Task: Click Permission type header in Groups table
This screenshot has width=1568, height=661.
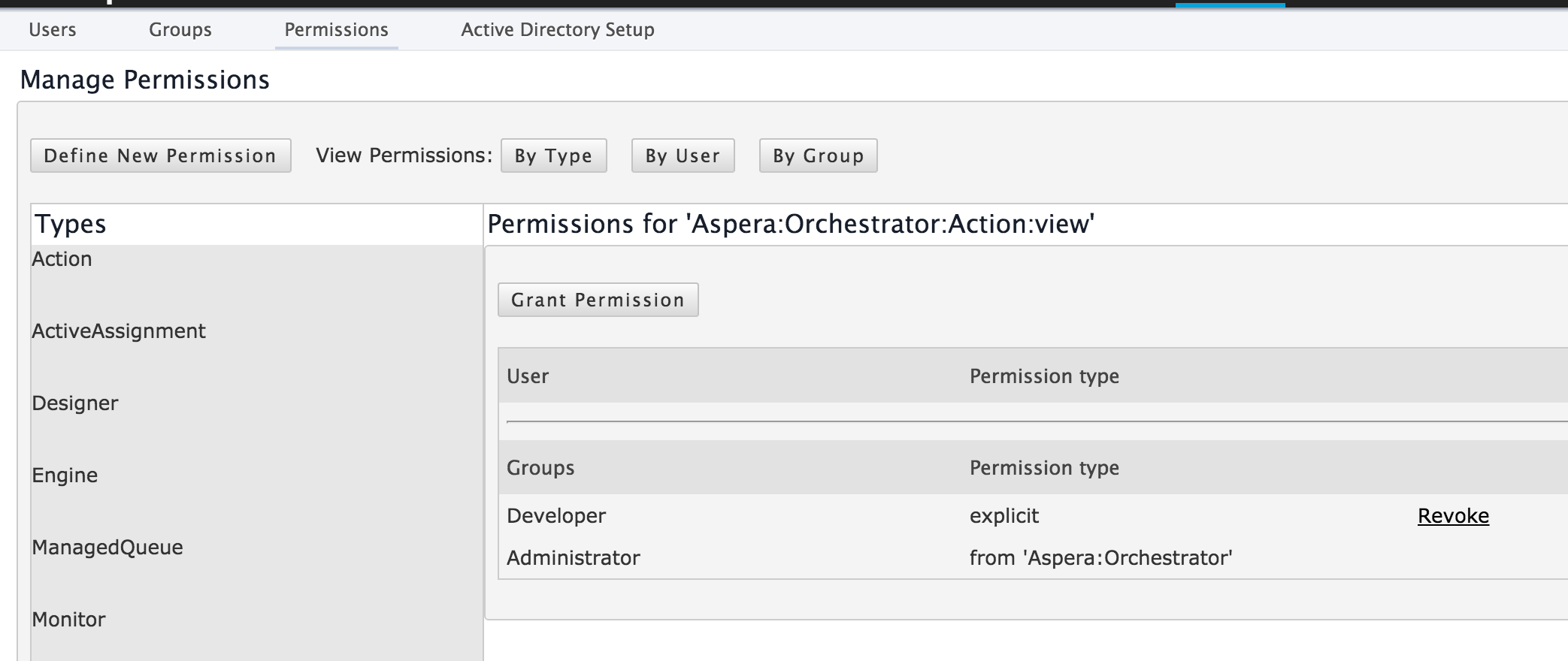Action: (1044, 468)
